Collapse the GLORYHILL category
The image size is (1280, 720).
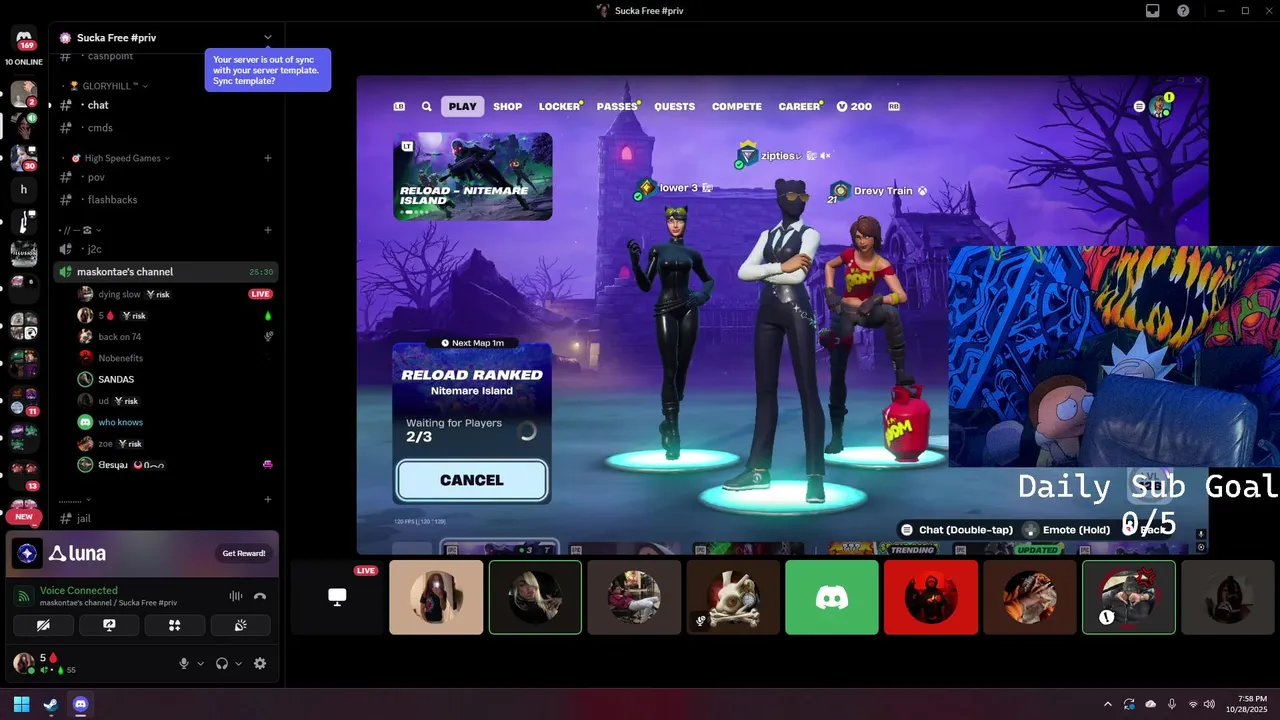[108, 86]
